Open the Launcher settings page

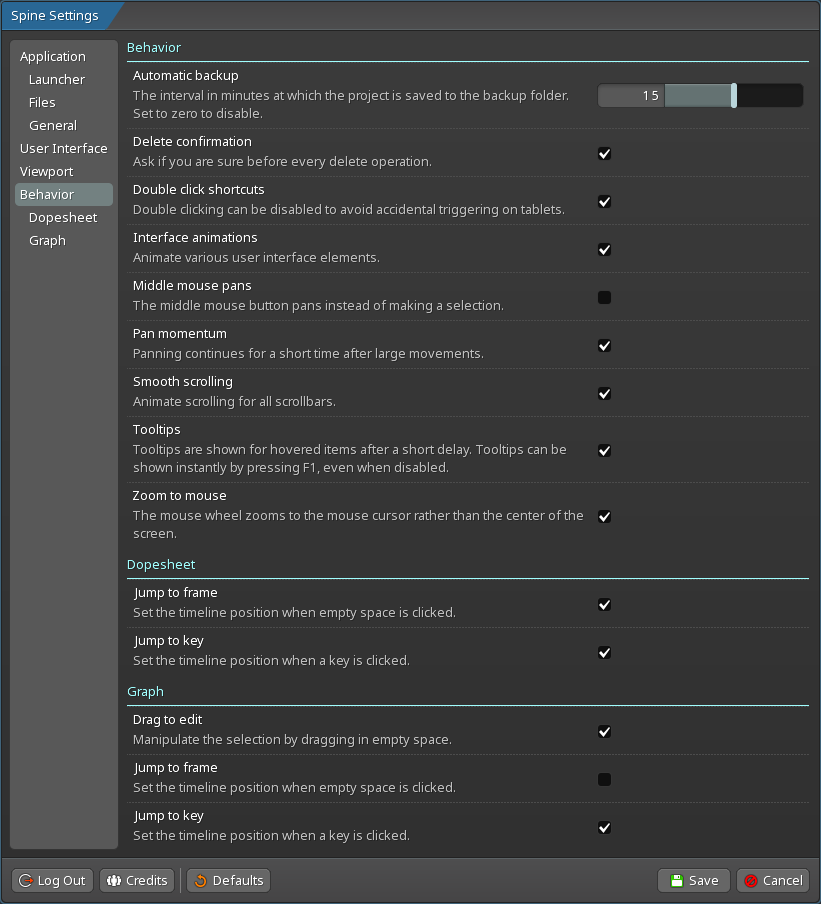tap(57, 80)
